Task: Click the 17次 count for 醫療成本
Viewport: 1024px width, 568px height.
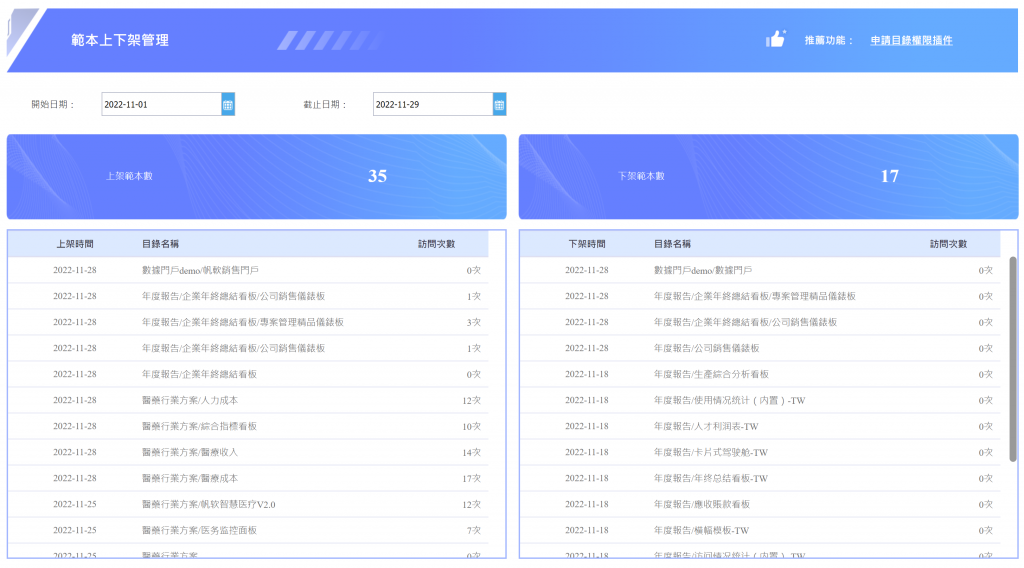Action: (x=472, y=479)
